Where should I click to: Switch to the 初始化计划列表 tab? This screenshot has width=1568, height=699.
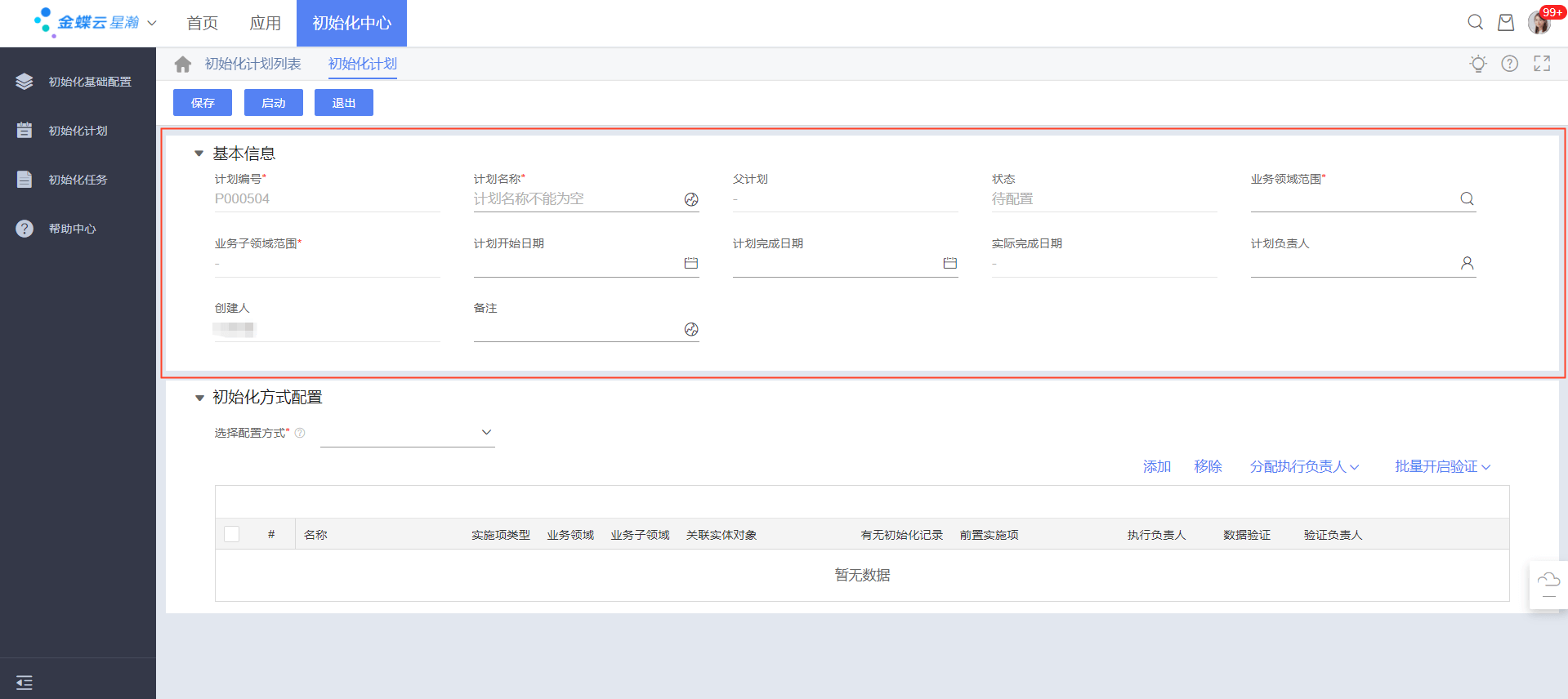(252, 65)
